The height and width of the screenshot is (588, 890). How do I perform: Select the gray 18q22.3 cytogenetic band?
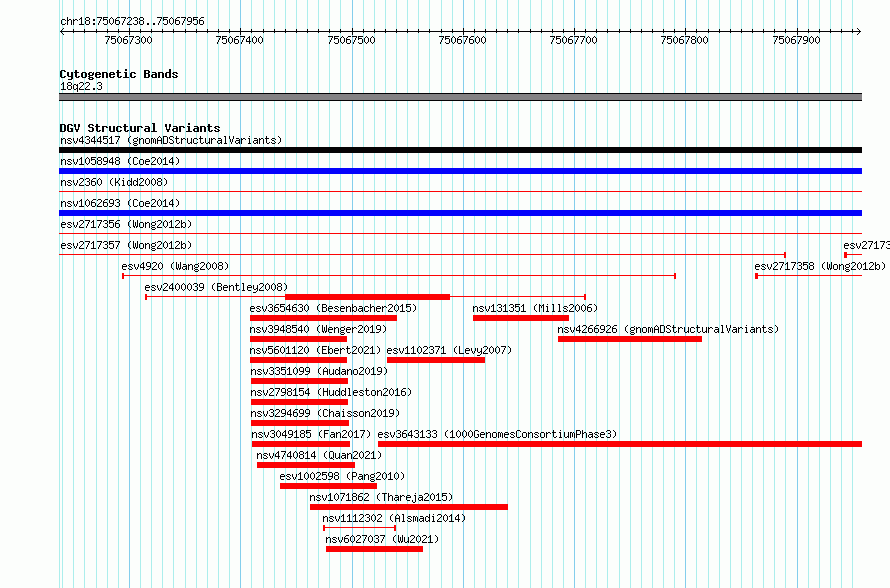point(460,97)
